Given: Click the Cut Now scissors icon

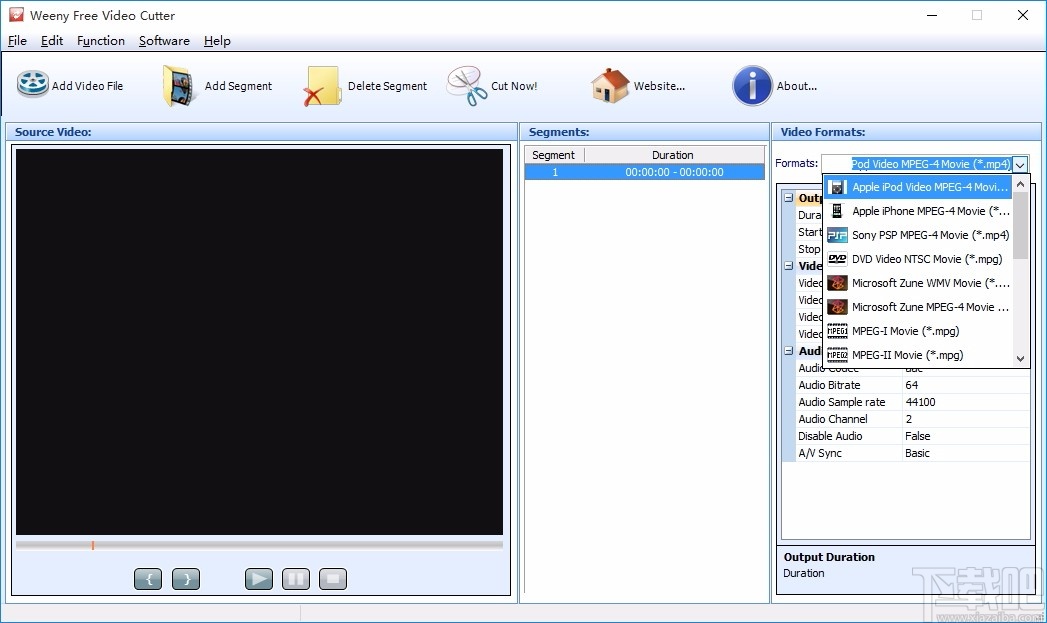Looking at the screenshot, I should pyautogui.click(x=467, y=85).
